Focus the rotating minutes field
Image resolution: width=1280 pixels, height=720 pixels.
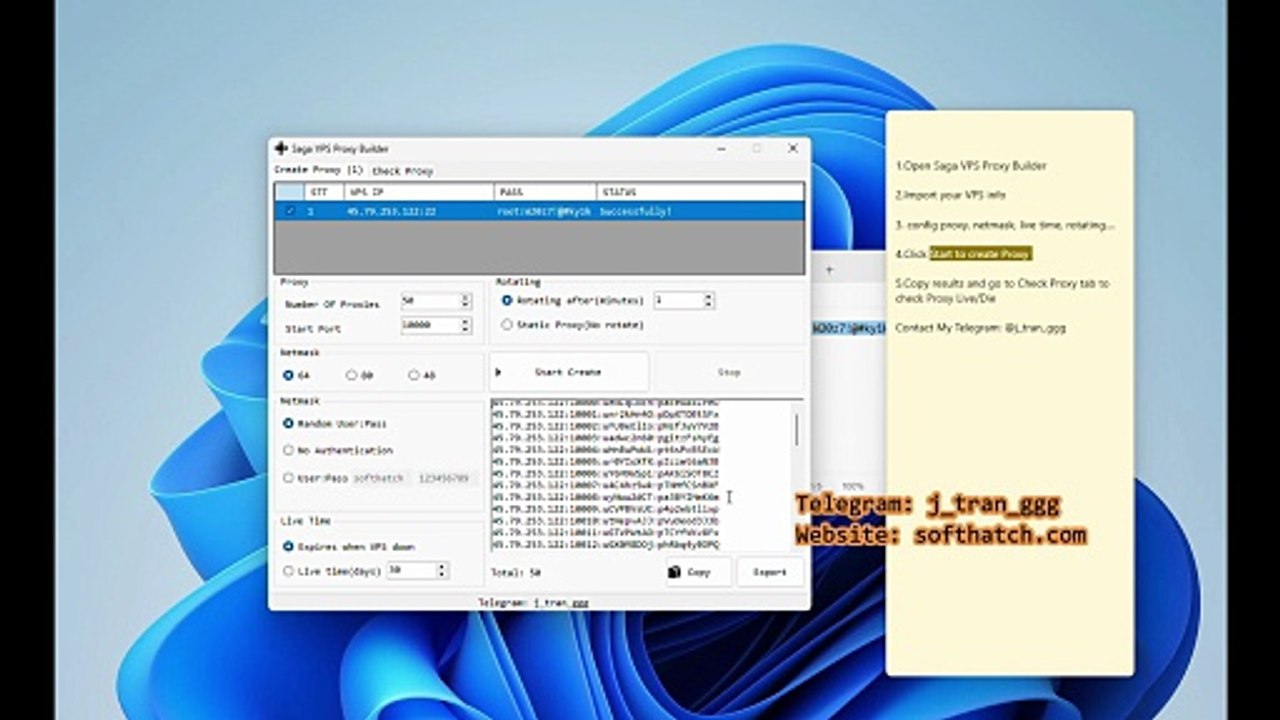(678, 300)
